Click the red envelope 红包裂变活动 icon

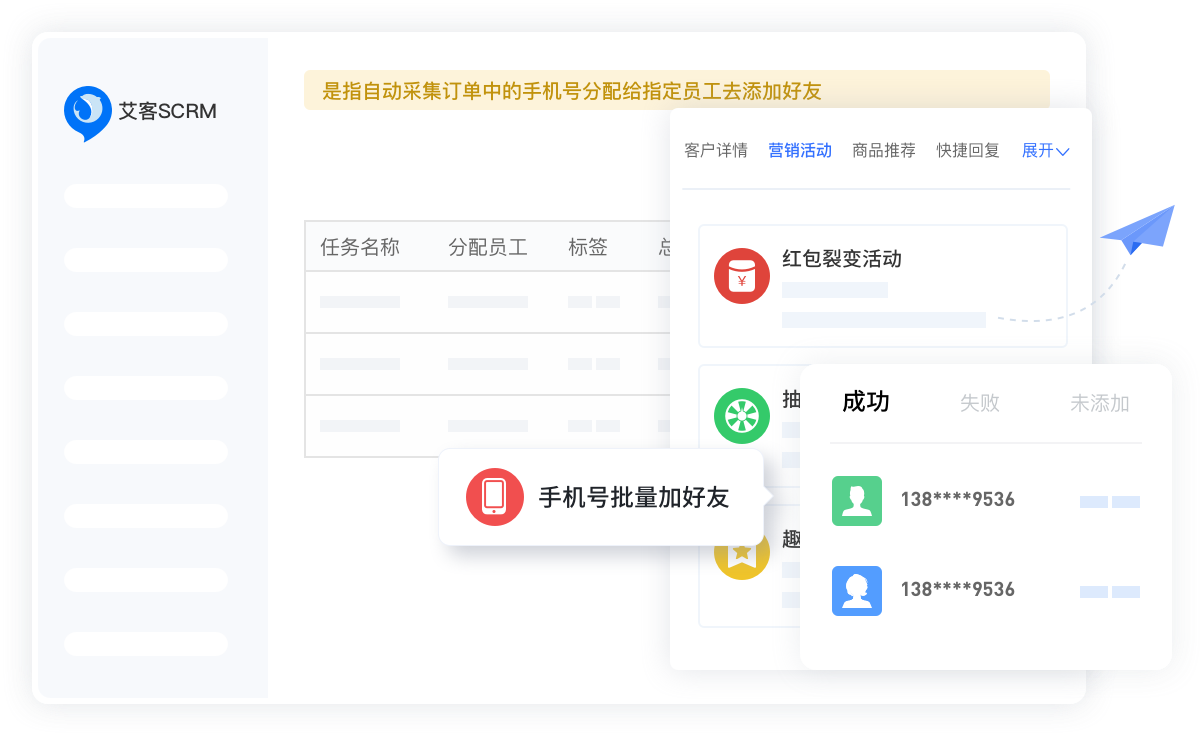(x=742, y=276)
